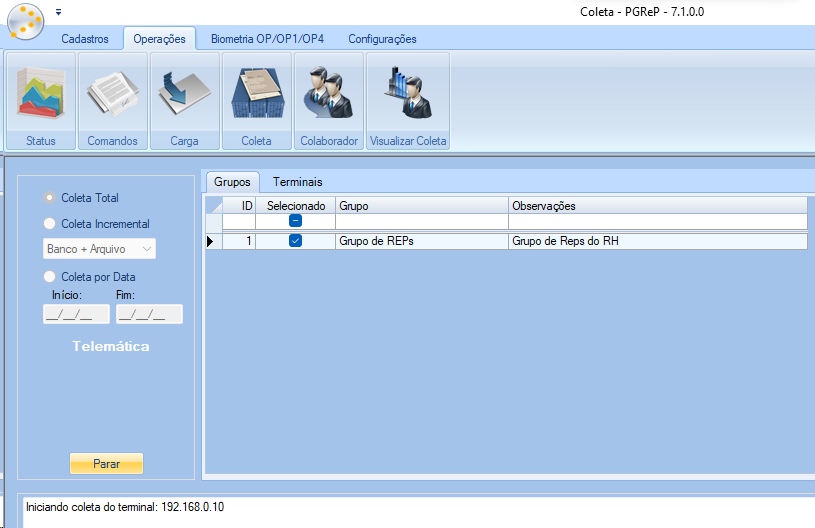Select the Coleta ribbon icon
Screen dimensions: 815x528
tap(256, 100)
